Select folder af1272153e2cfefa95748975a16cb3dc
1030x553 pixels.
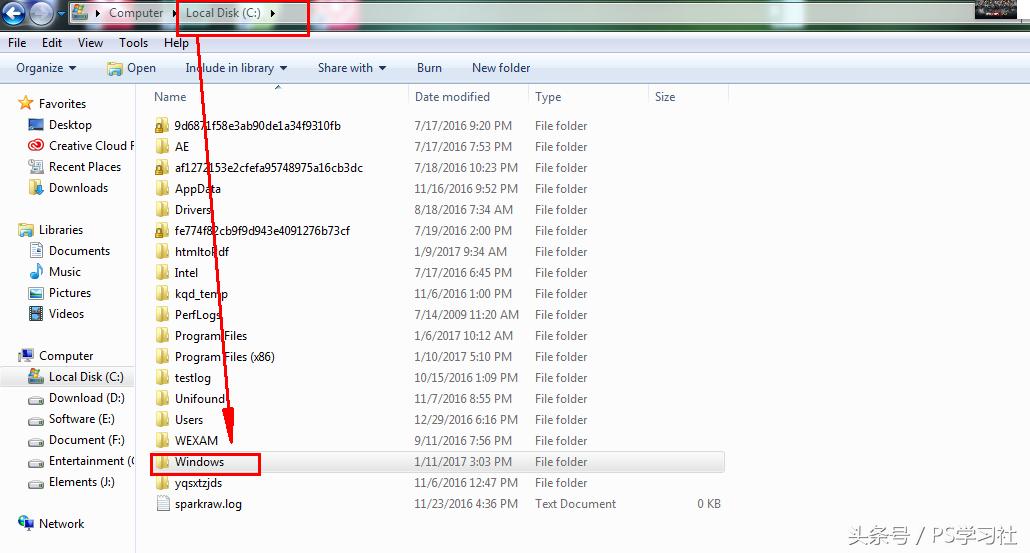coord(268,167)
